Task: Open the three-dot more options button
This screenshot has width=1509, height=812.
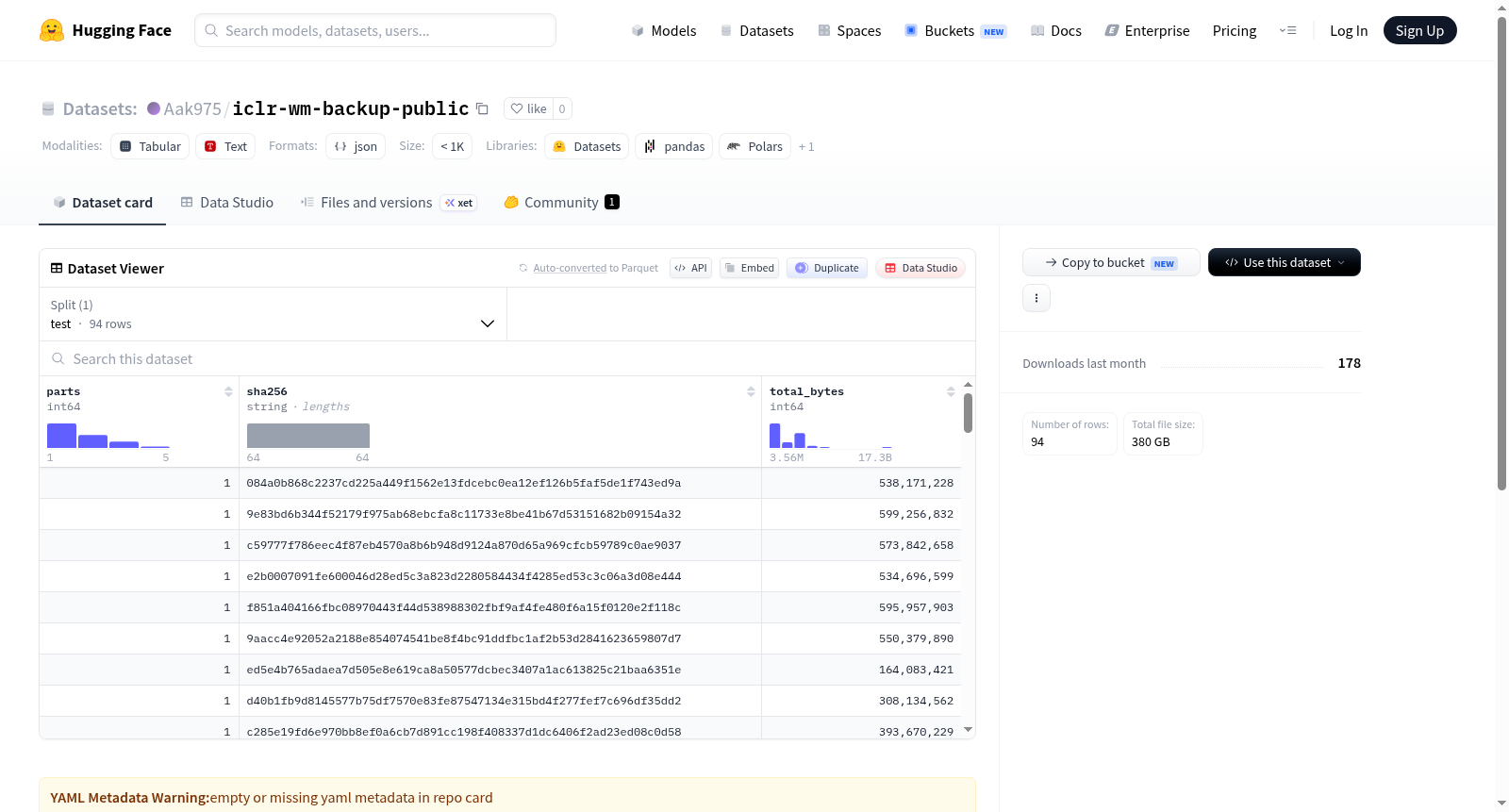Action: click(x=1036, y=298)
